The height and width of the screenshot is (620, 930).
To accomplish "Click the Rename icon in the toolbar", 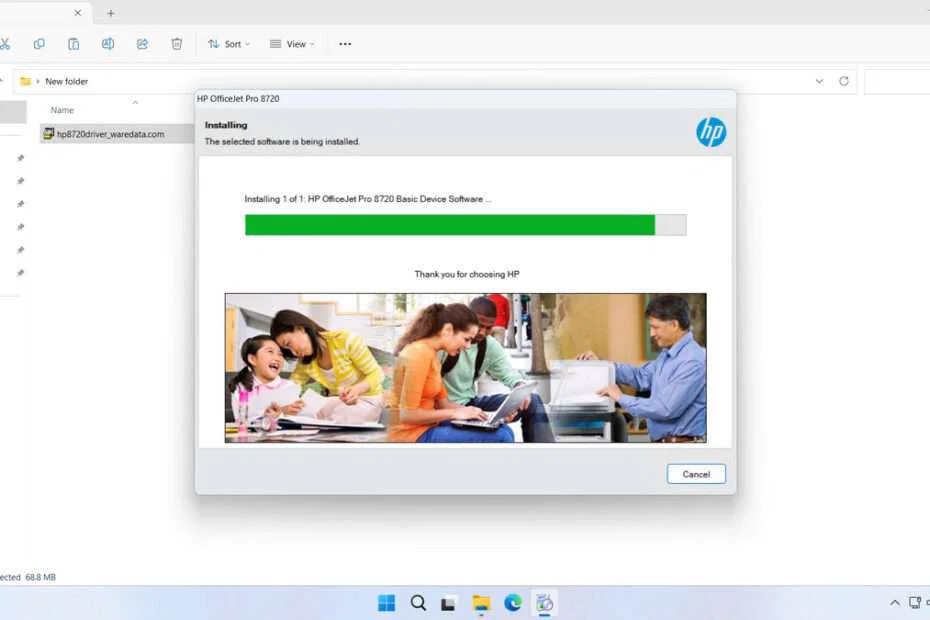I will pyautogui.click(x=108, y=44).
